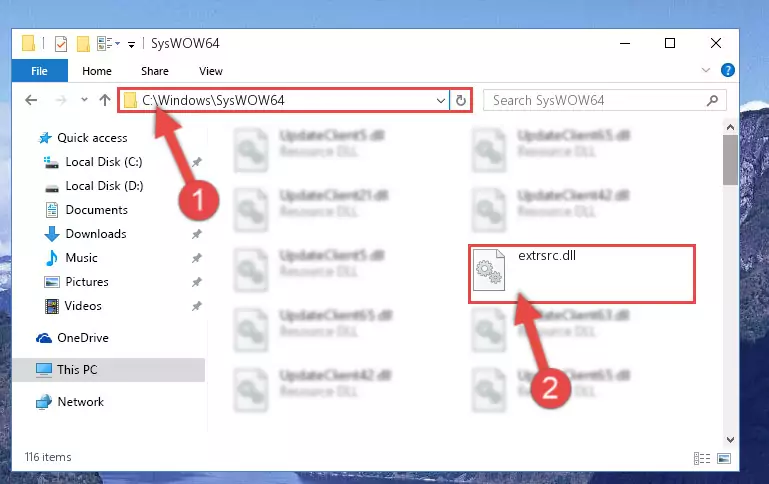Refresh the SysWOW64 folder view
The image size is (769, 484).
461,101
